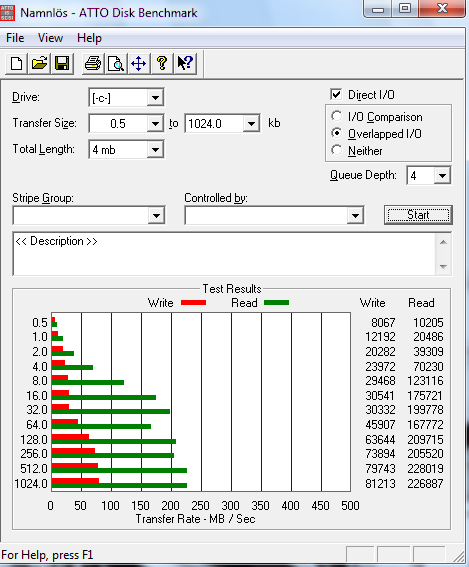The height and width of the screenshot is (567, 469).
Task: Expand the Drive dropdown list
Action: (155, 98)
